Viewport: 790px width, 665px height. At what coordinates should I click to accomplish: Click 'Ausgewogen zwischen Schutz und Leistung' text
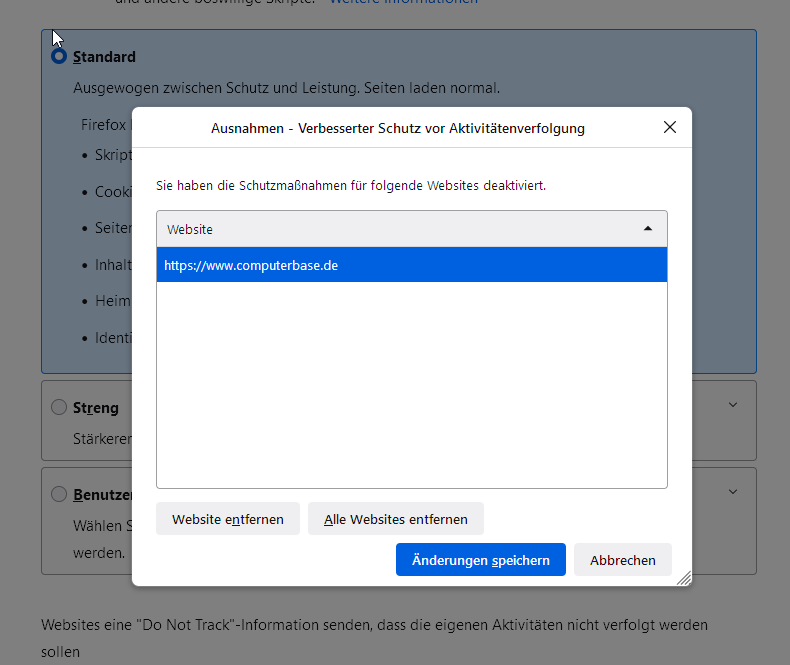point(286,88)
